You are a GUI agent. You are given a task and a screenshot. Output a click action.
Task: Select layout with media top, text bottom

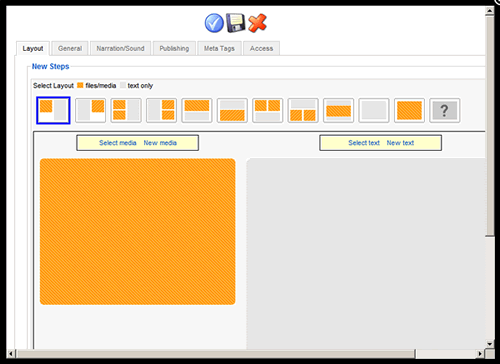197,110
